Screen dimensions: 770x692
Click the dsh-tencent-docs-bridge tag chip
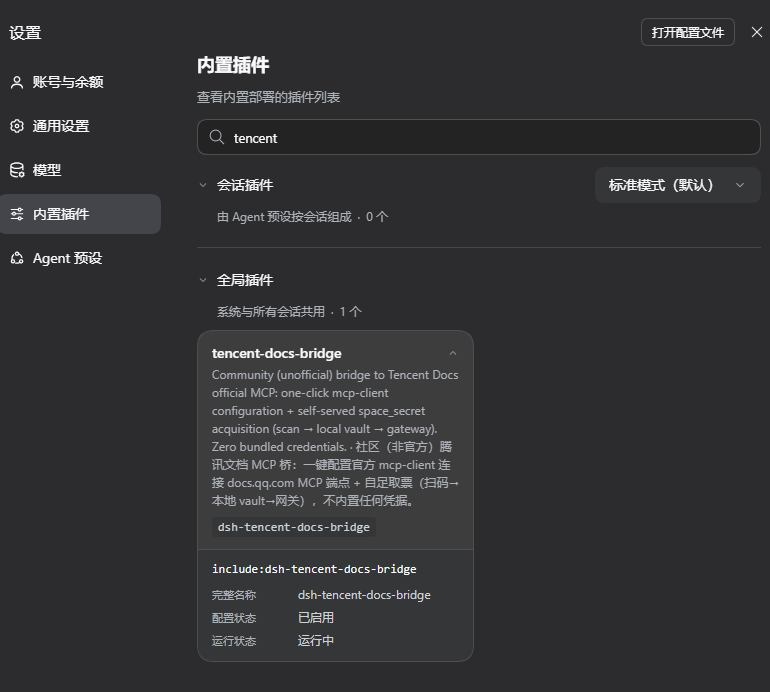(x=294, y=527)
